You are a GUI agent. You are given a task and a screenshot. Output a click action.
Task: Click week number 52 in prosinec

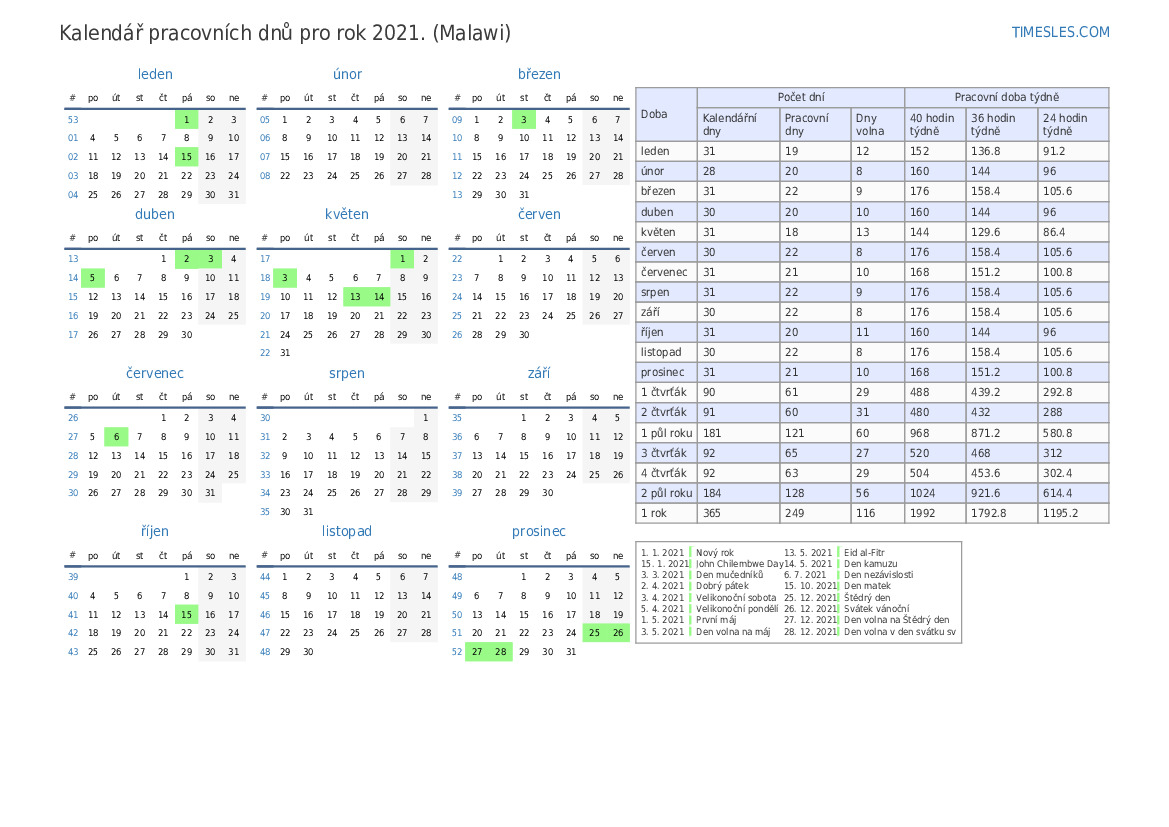click(x=457, y=652)
